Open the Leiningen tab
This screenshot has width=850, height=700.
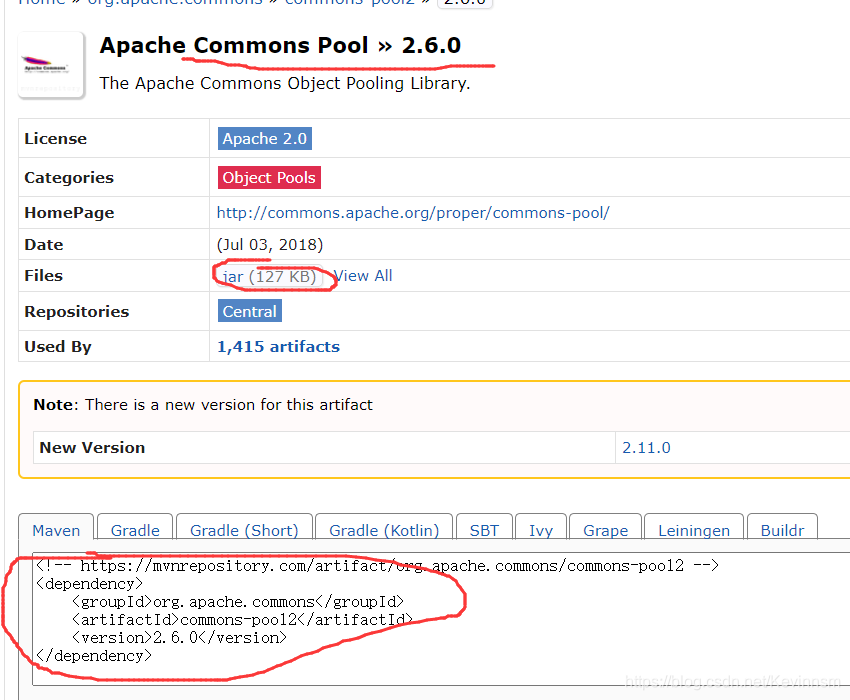[694, 530]
